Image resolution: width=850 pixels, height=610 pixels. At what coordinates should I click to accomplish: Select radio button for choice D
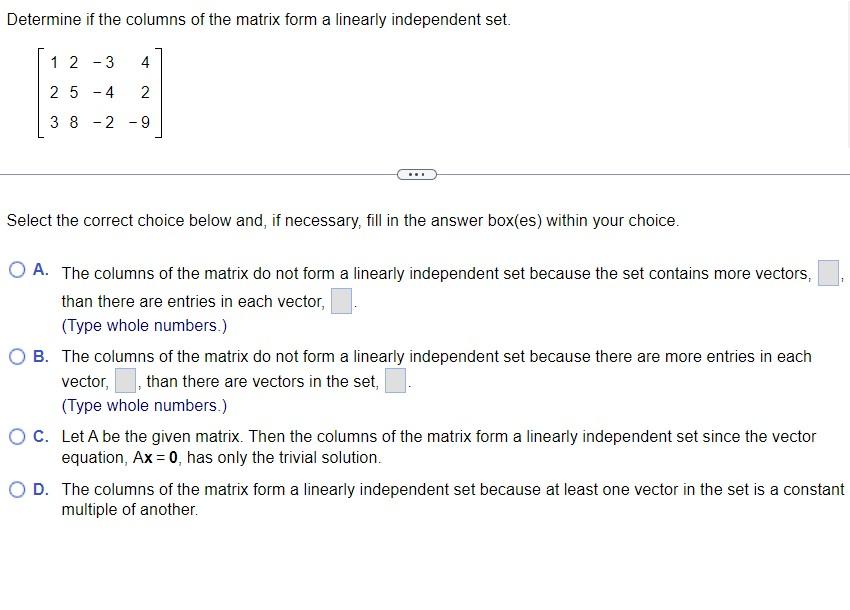[x=16, y=489]
